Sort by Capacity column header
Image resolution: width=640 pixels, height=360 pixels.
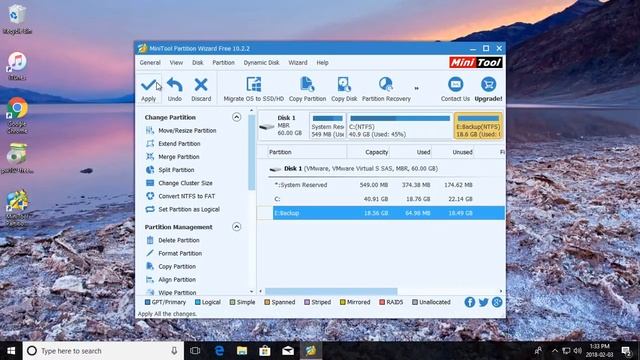click(x=368, y=152)
